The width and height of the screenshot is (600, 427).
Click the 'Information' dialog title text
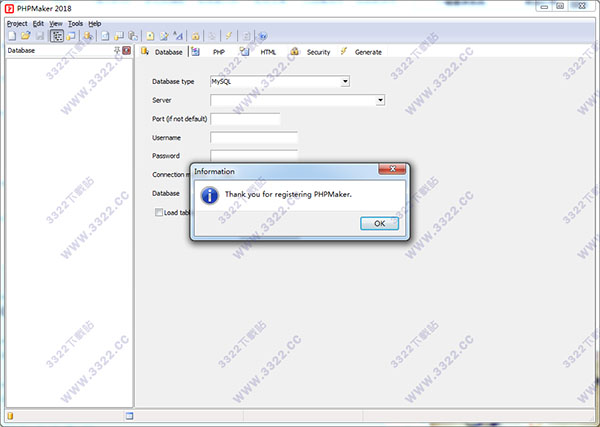214,171
